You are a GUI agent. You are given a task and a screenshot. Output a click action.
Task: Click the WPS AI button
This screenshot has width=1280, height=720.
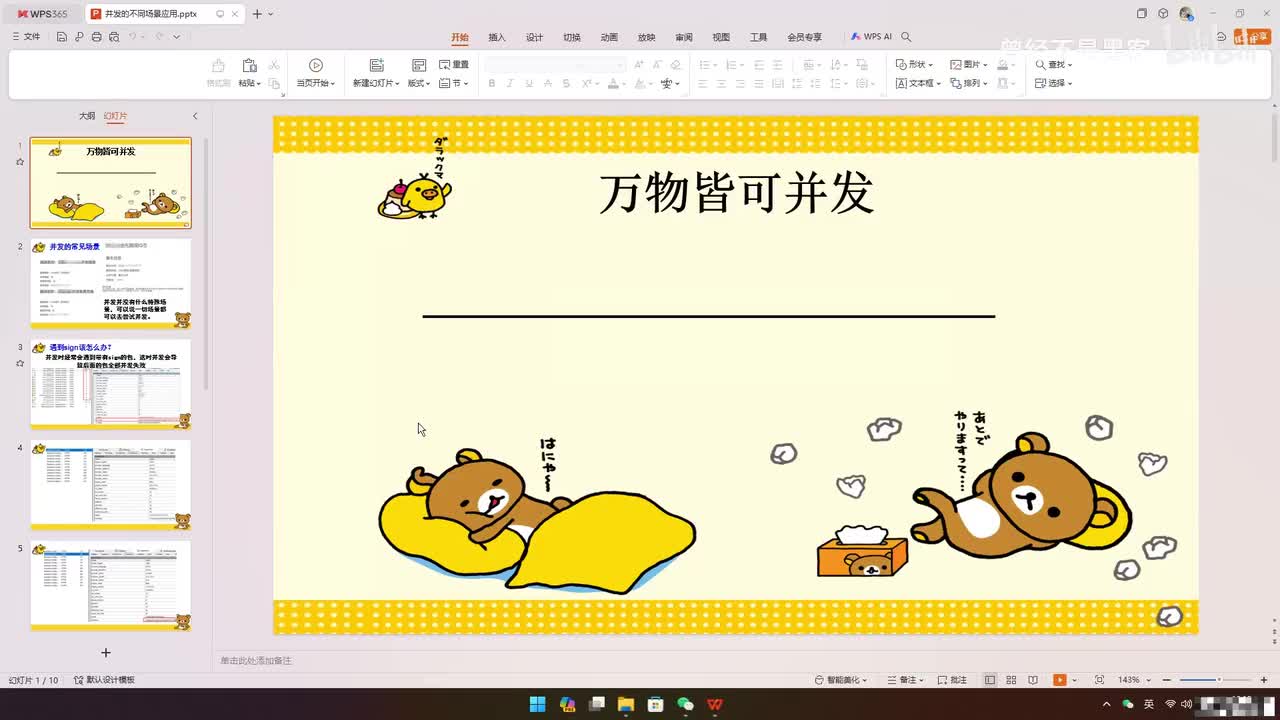click(x=871, y=37)
